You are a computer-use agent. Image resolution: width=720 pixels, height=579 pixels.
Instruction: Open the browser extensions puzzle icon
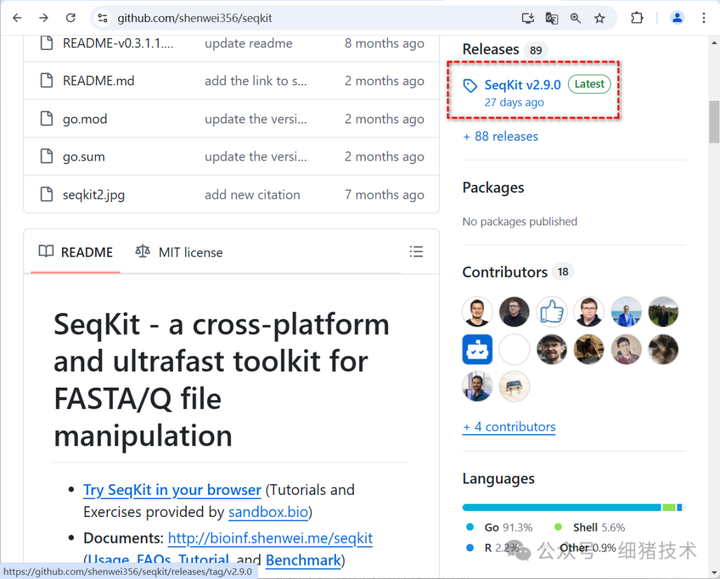click(x=637, y=18)
